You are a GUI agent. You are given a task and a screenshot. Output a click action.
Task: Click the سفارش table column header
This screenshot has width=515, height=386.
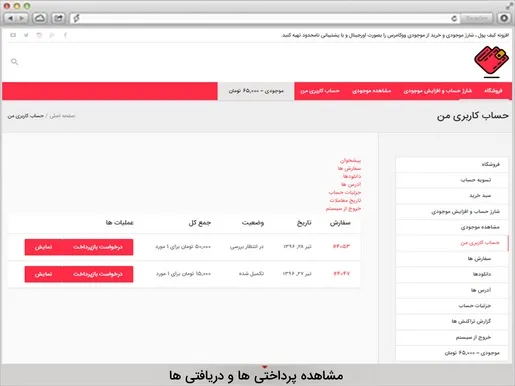pyautogui.click(x=340, y=223)
